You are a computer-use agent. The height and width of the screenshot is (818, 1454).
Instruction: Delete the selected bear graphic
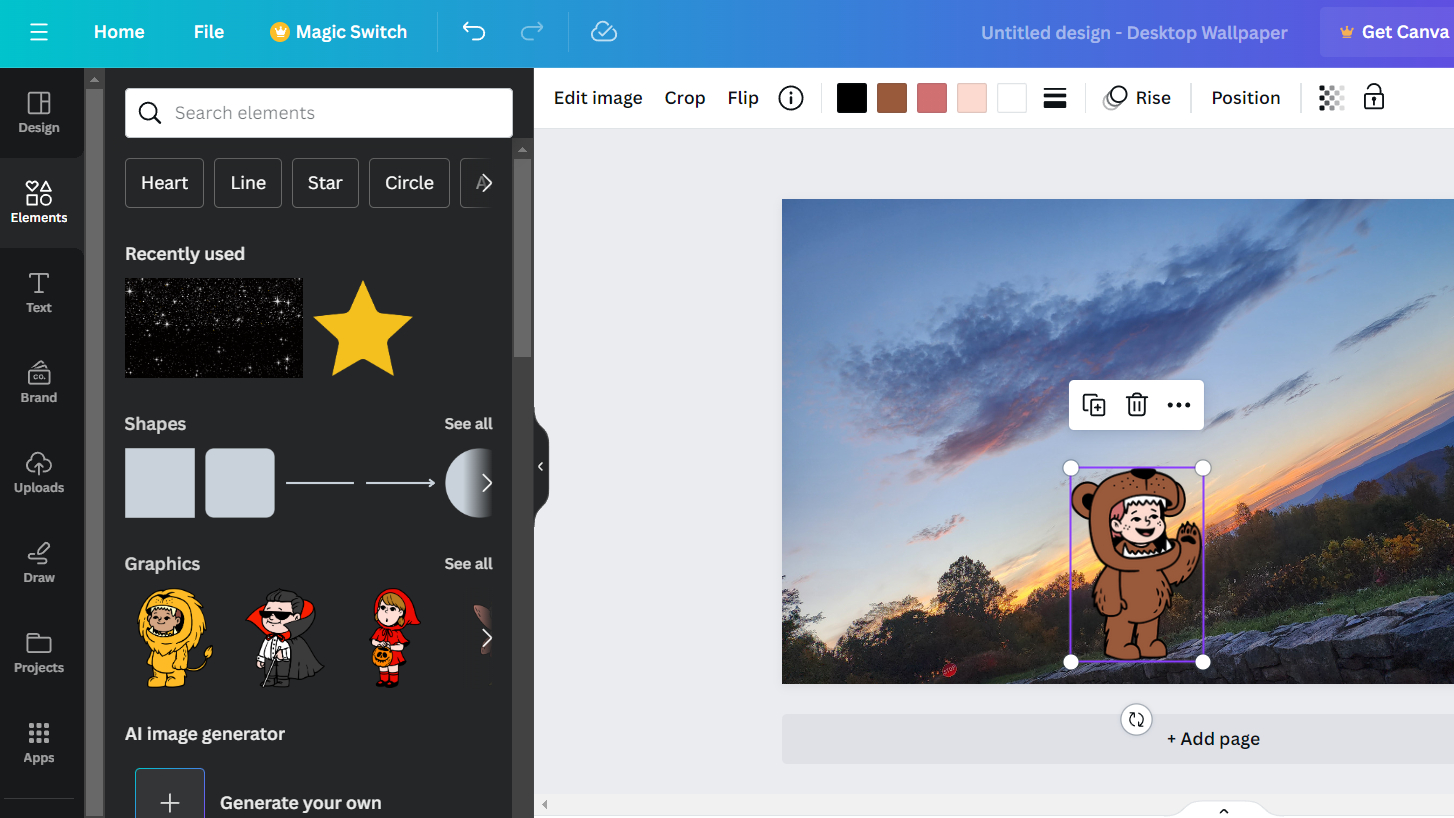(1136, 405)
